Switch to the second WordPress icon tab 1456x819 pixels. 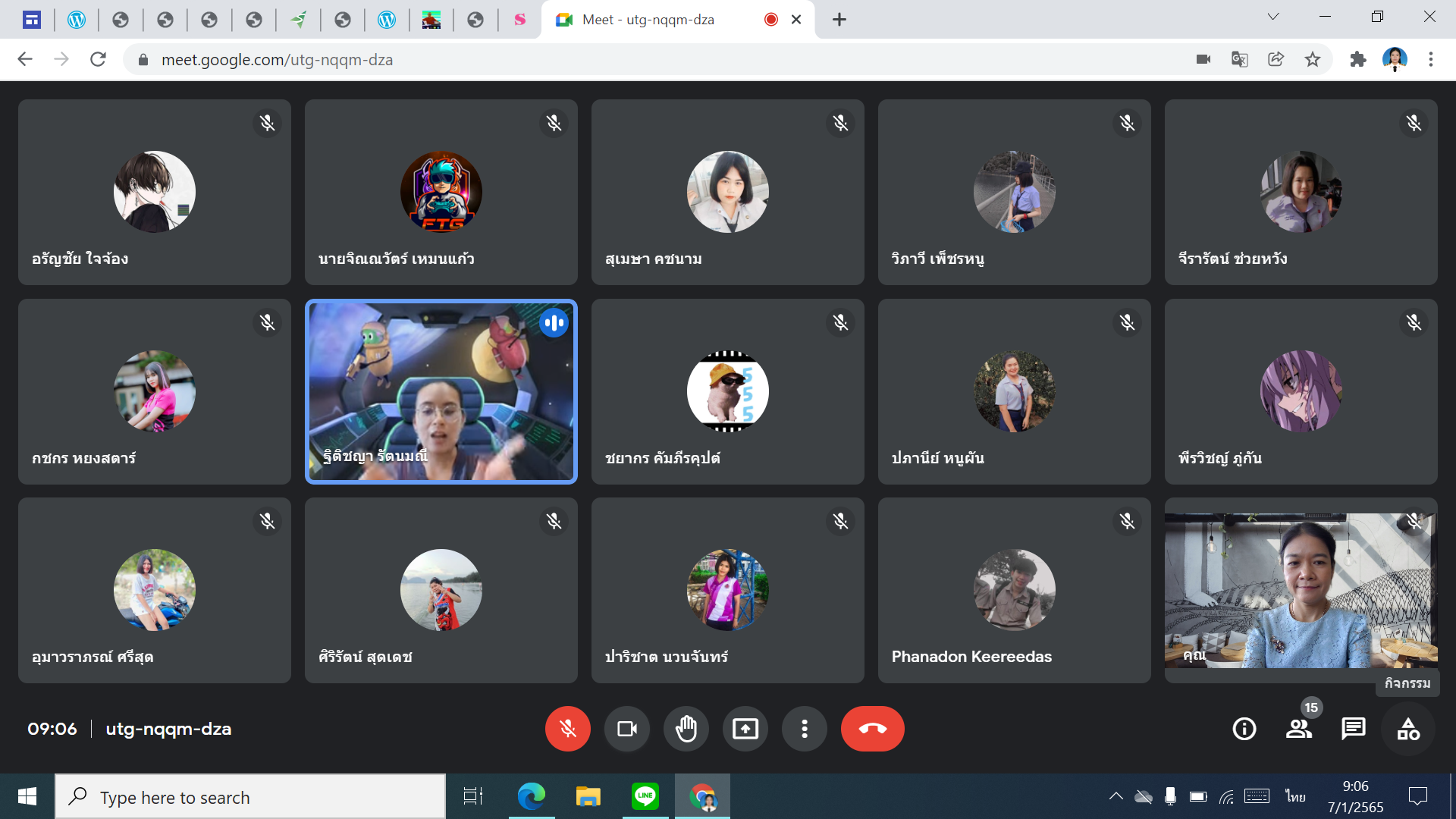tap(387, 20)
